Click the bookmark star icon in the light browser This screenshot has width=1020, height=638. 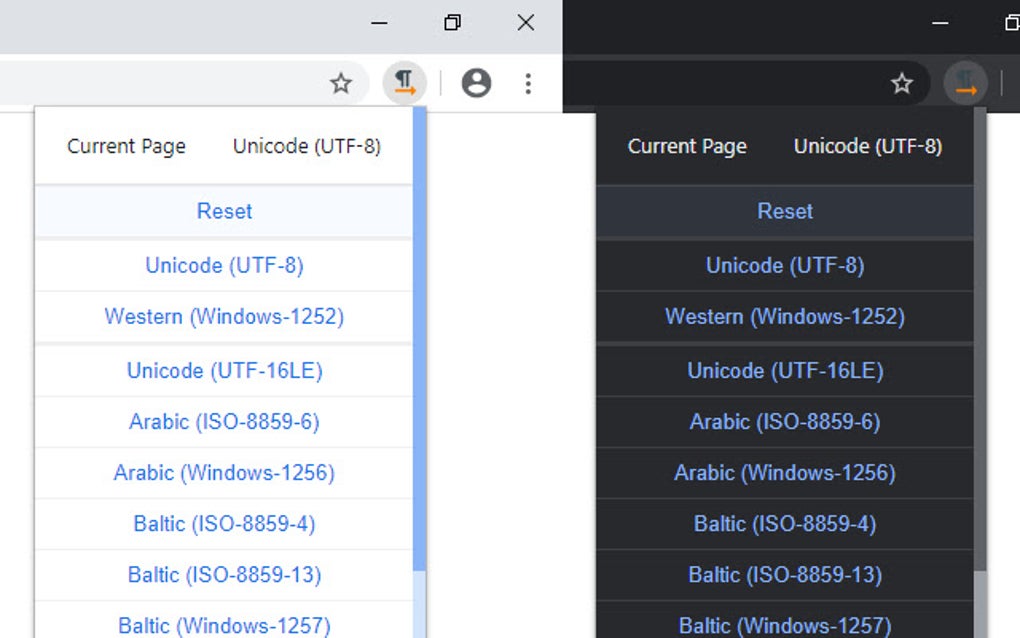[341, 84]
